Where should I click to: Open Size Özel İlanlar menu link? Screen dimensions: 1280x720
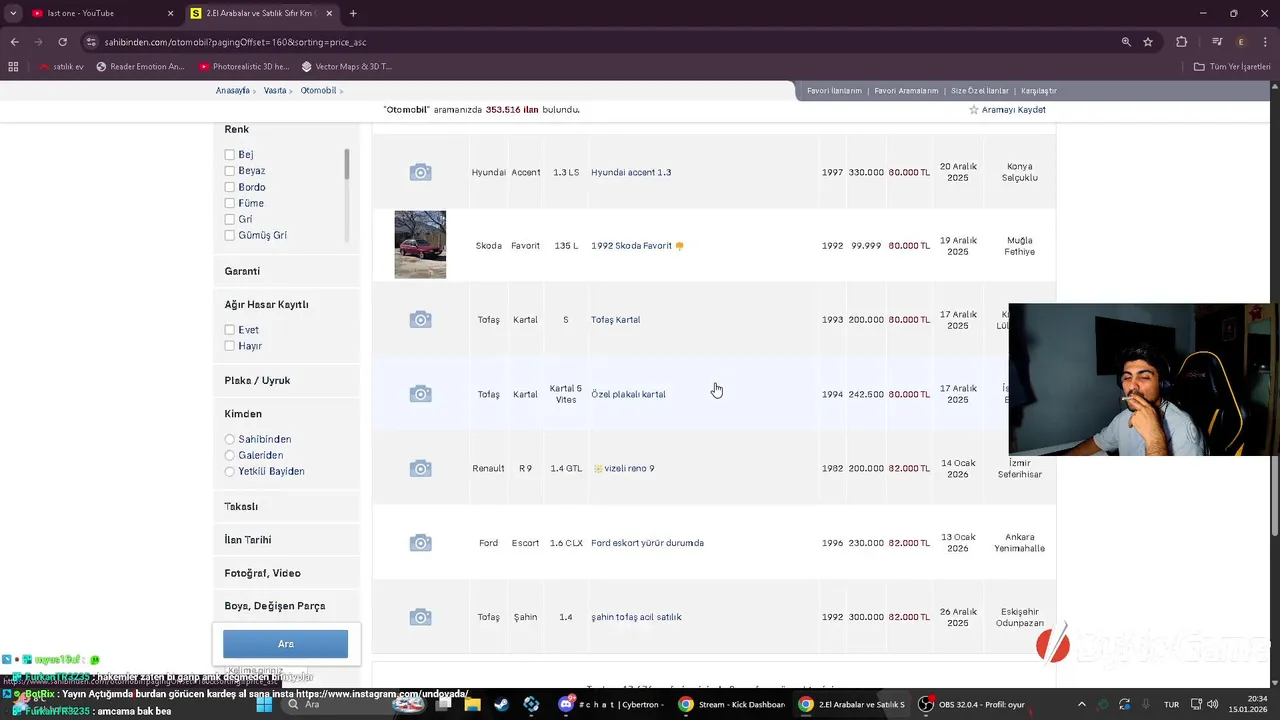coord(980,91)
